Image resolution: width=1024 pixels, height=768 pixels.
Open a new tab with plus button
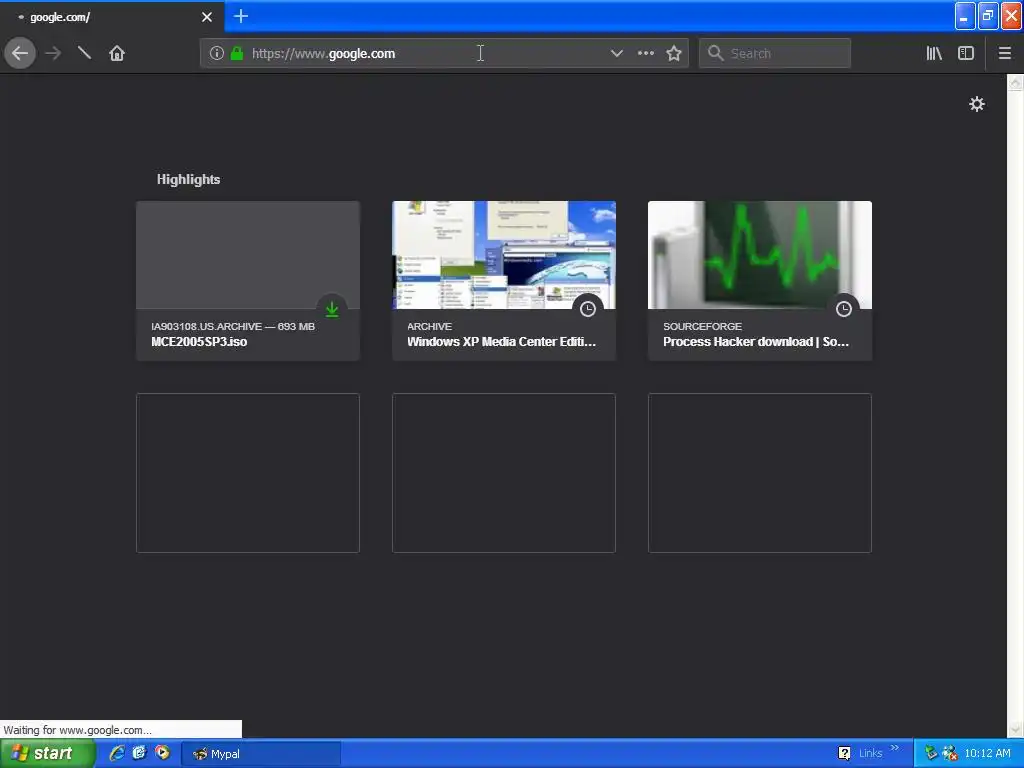click(x=241, y=16)
